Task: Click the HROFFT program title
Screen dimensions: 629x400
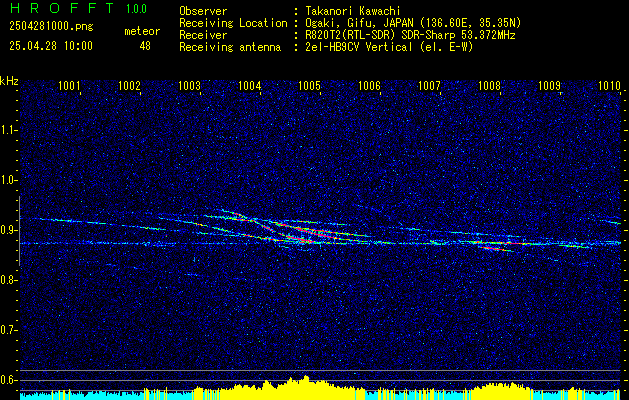Action: coord(61,8)
